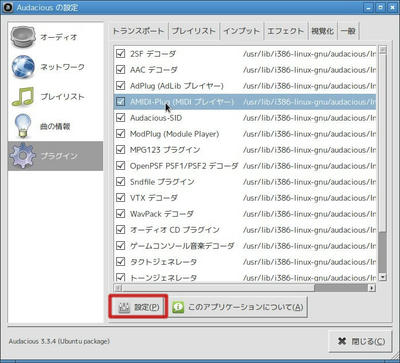Open the 曲の情報 light bulb icon
400x363 pixels.
coord(23,126)
